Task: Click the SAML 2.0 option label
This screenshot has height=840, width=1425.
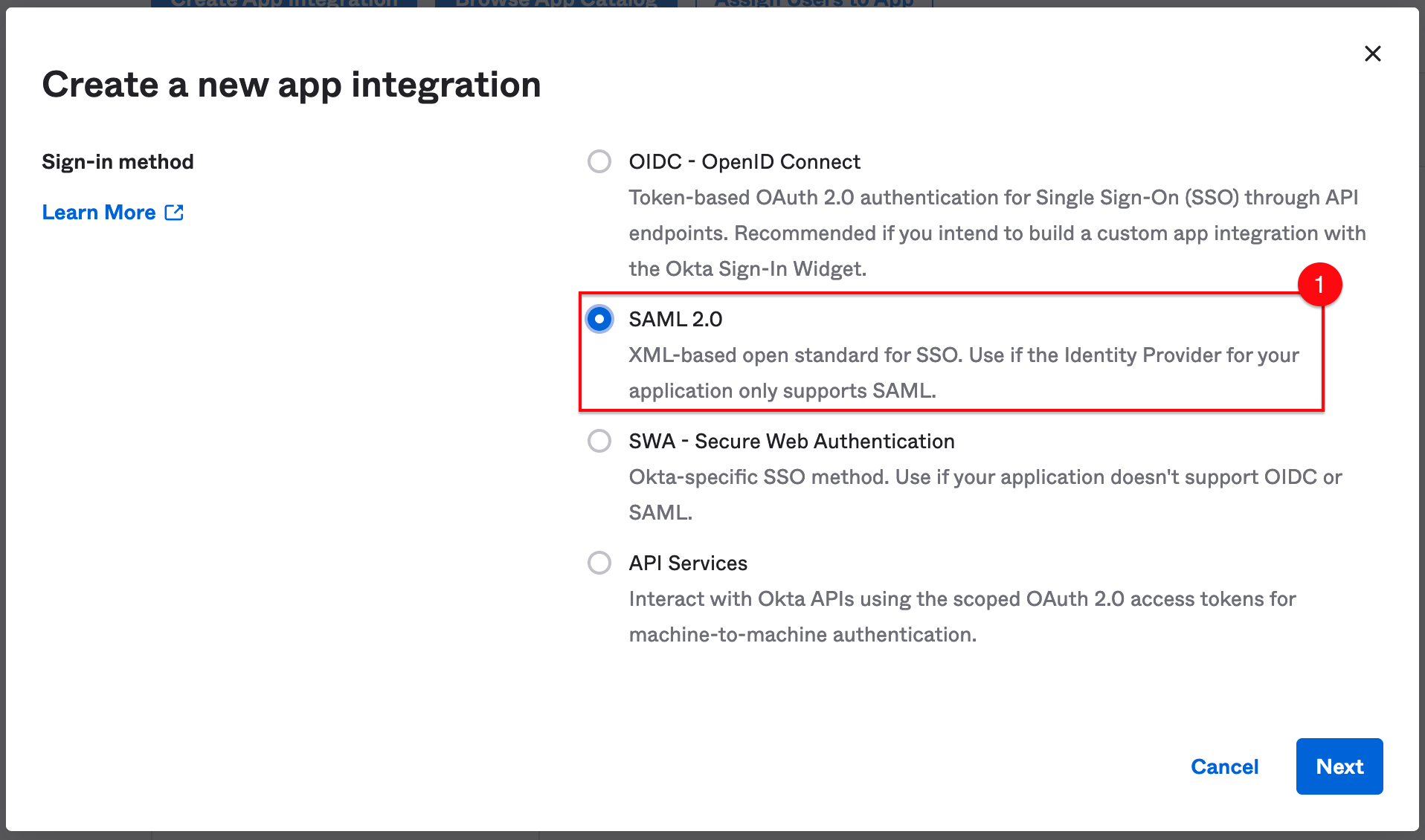Action: tap(675, 319)
